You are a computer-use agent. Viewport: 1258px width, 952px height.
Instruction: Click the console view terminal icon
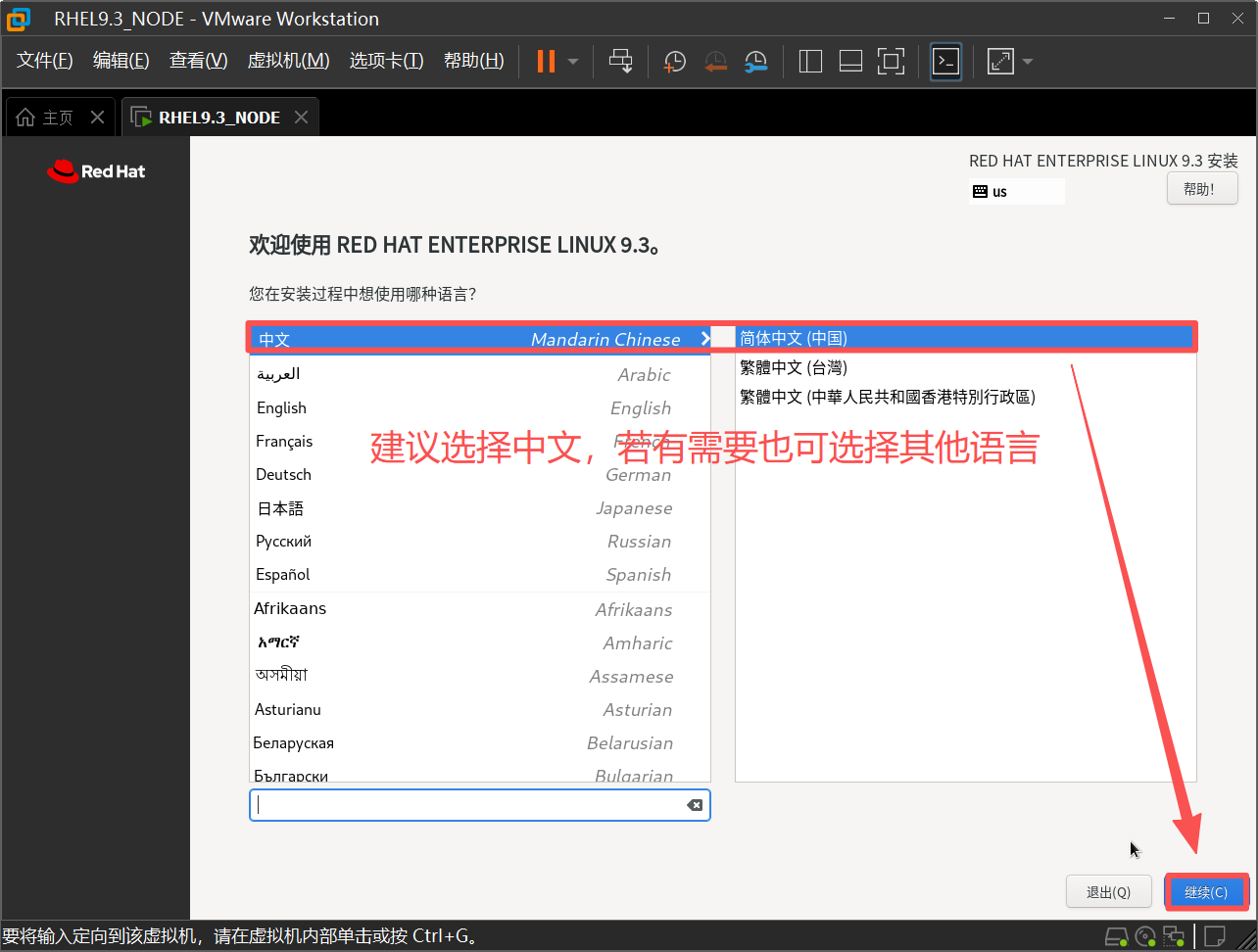(x=945, y=62)
